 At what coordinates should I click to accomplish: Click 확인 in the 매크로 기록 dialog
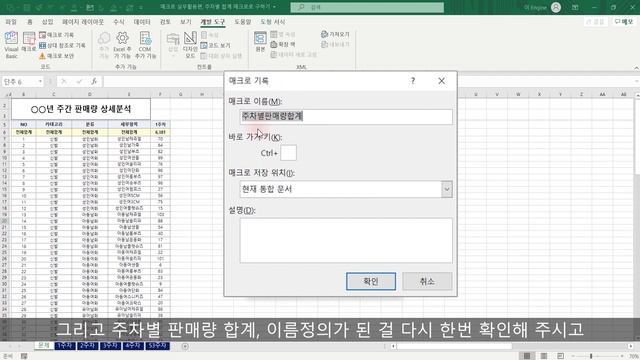(x=371, y=281)
